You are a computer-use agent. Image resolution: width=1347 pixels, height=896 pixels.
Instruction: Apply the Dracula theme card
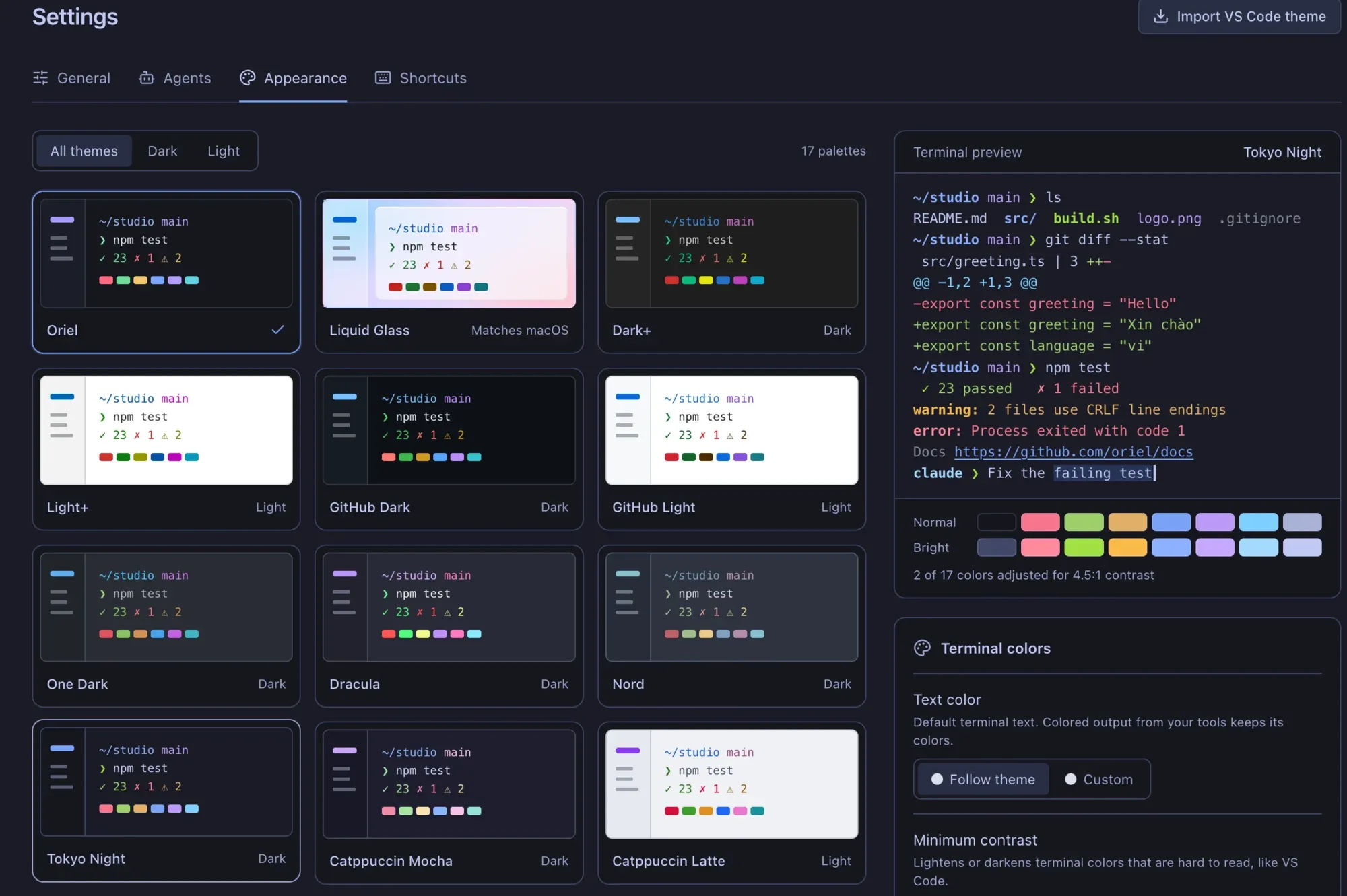tap(449, 626)
